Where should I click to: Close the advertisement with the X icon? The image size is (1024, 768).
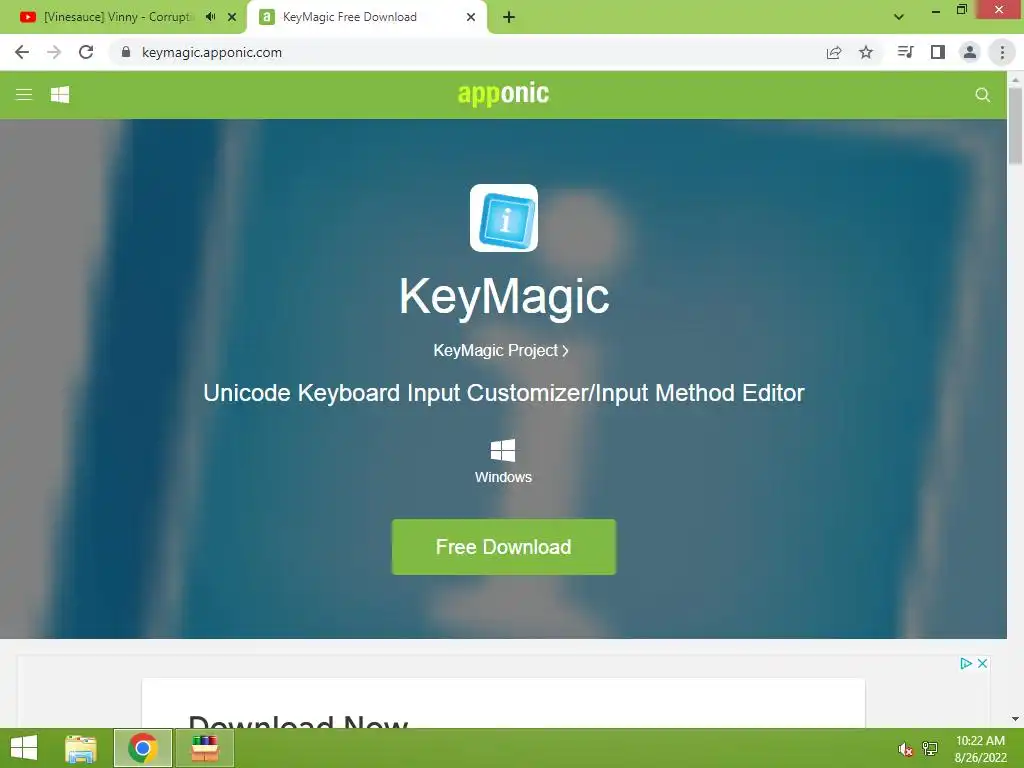(x=982, y=664)
